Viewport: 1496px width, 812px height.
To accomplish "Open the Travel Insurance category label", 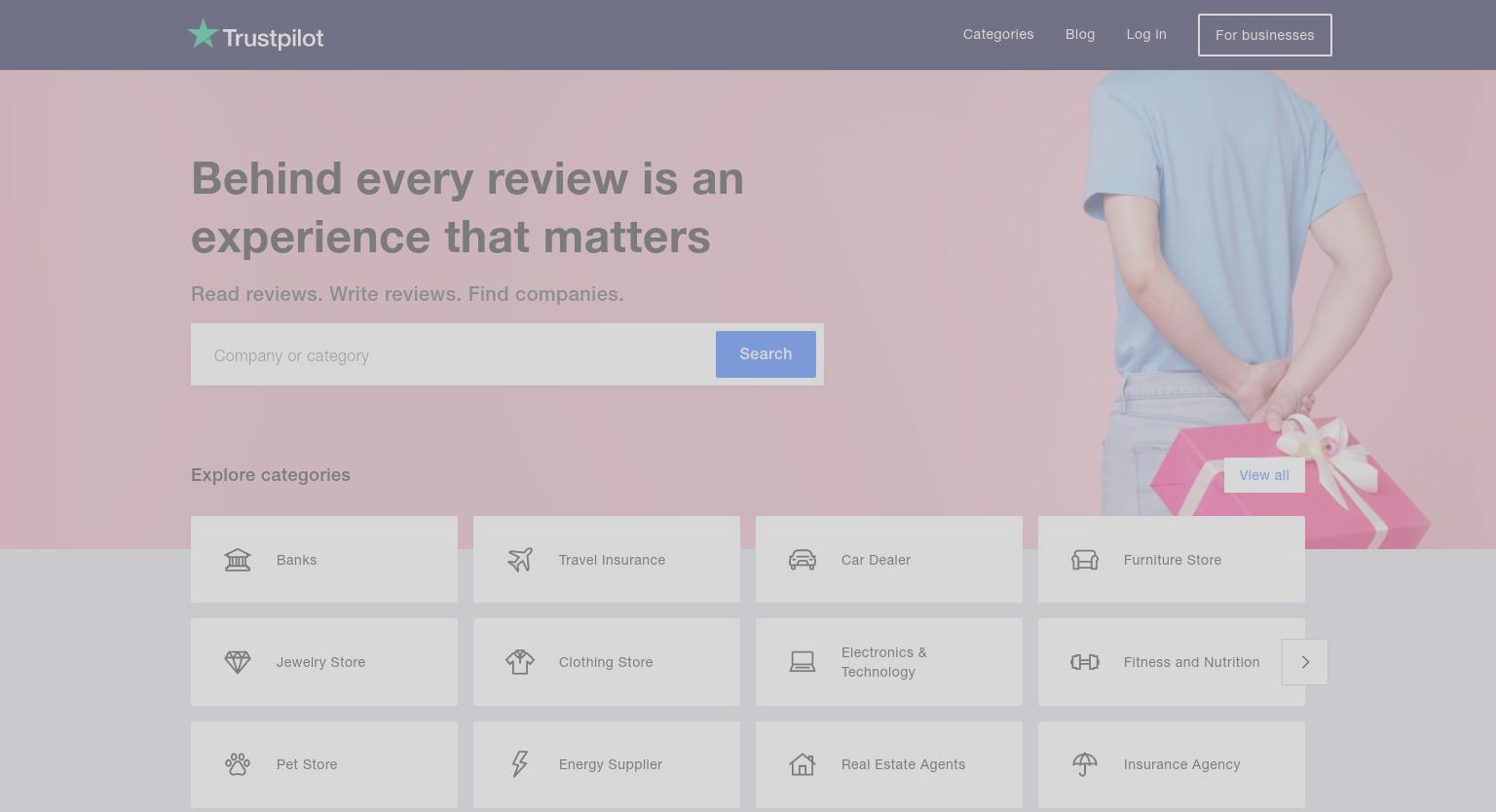I will (612, 560).
